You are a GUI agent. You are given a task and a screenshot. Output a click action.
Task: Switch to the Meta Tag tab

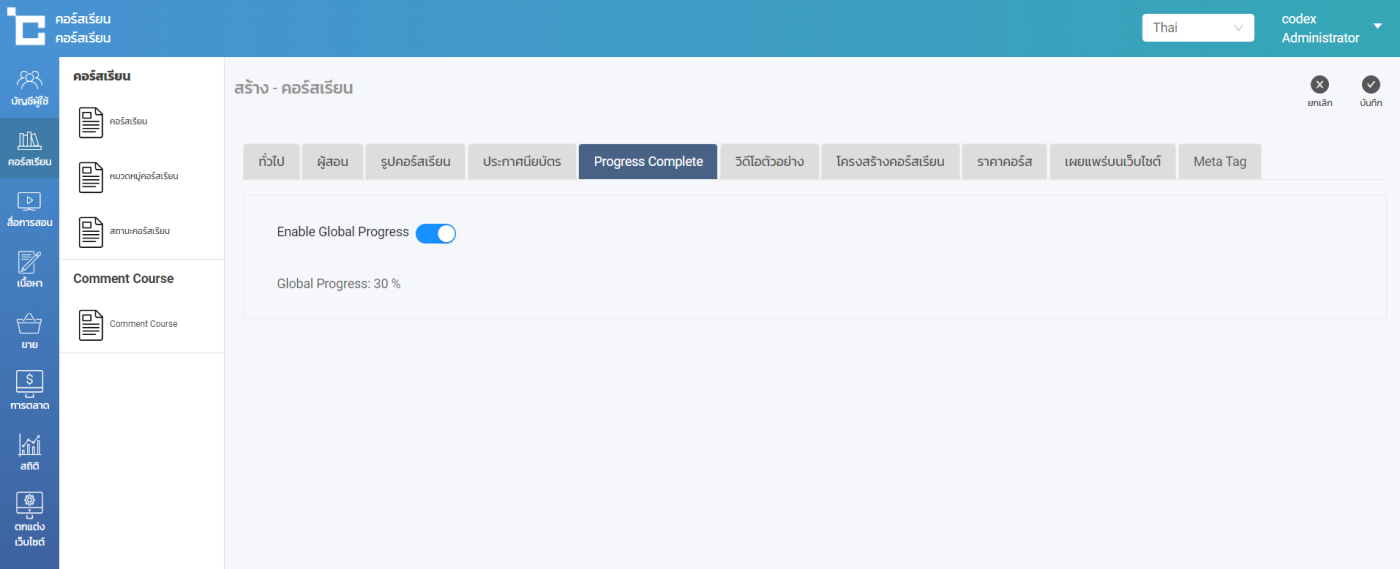(1219, 162)
